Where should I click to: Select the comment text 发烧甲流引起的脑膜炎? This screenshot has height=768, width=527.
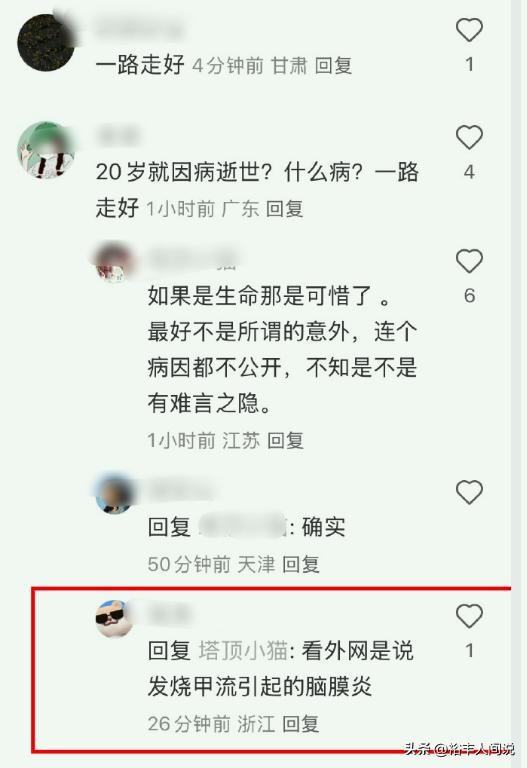[x=260, y=686]
